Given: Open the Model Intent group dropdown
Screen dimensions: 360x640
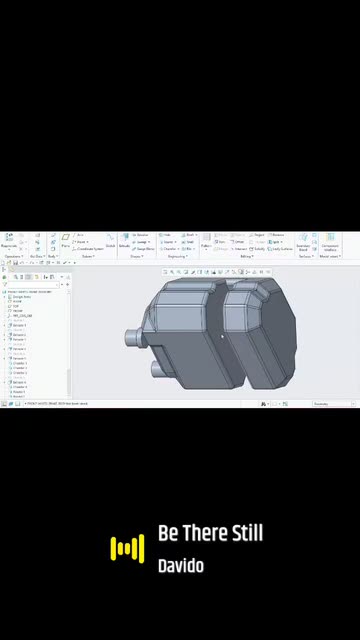Looking at the screenshot, I should (330, 256).
